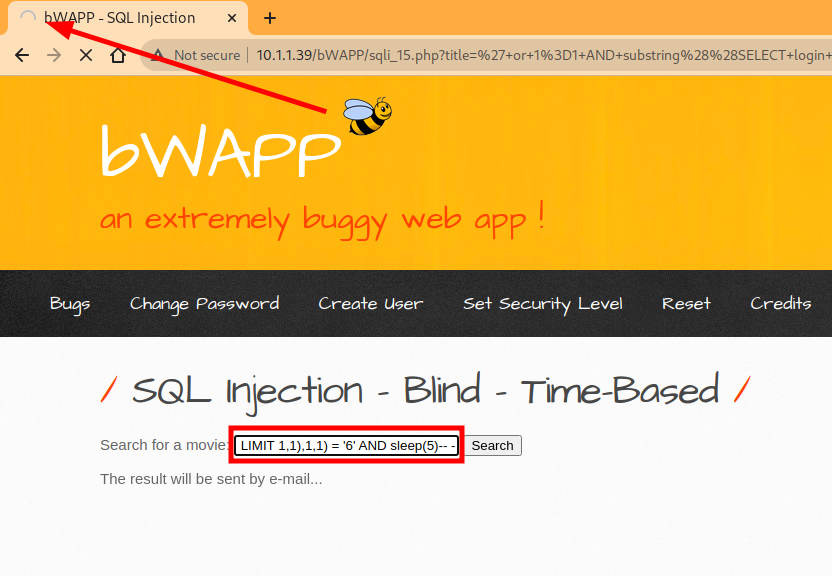Close the bWAPP - SQL Injection tab

[x=232, y=18]
